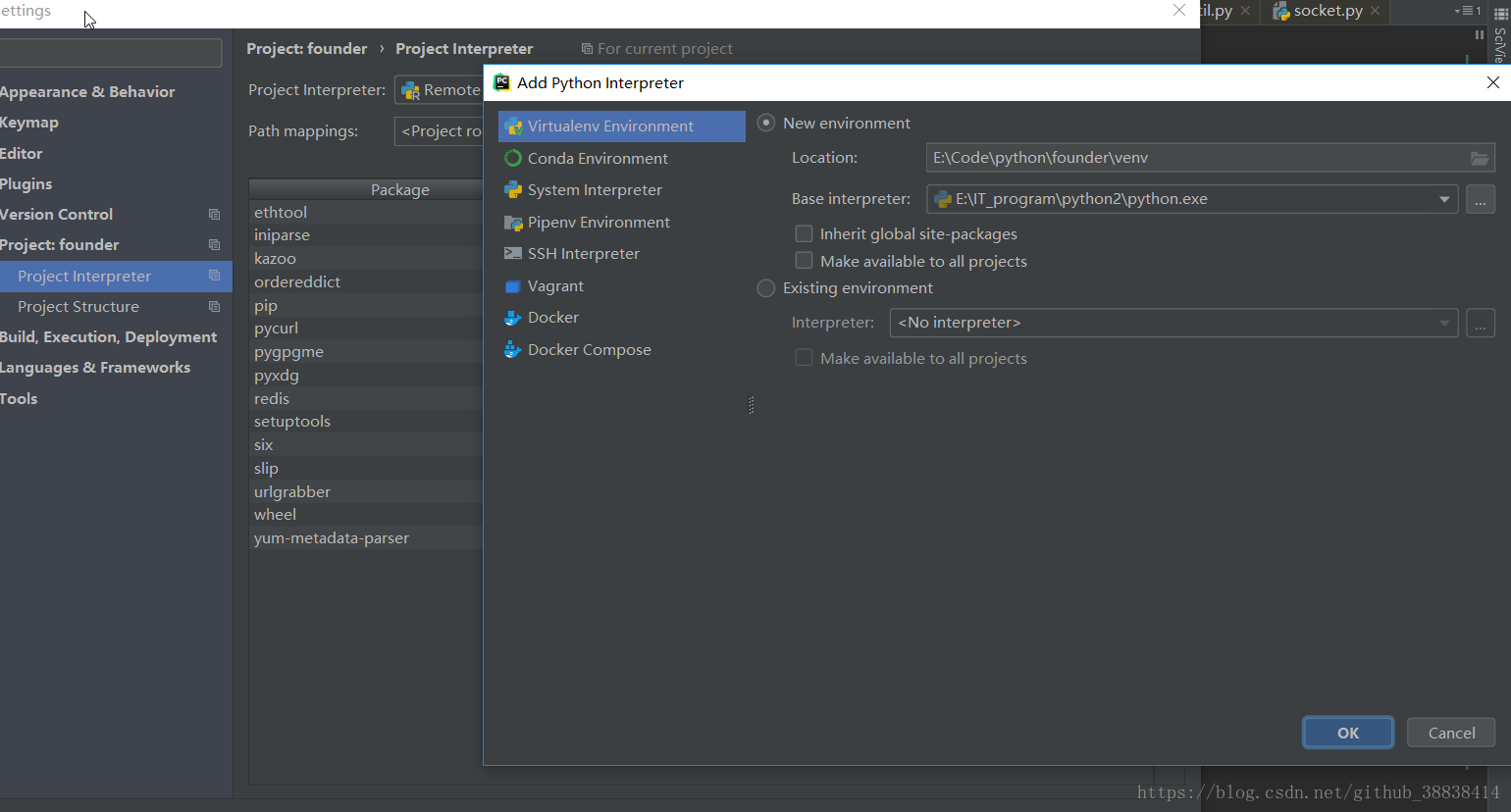1511x812 pixels.
Task: Click the Conda green circle icon
Action: [512, 158]
